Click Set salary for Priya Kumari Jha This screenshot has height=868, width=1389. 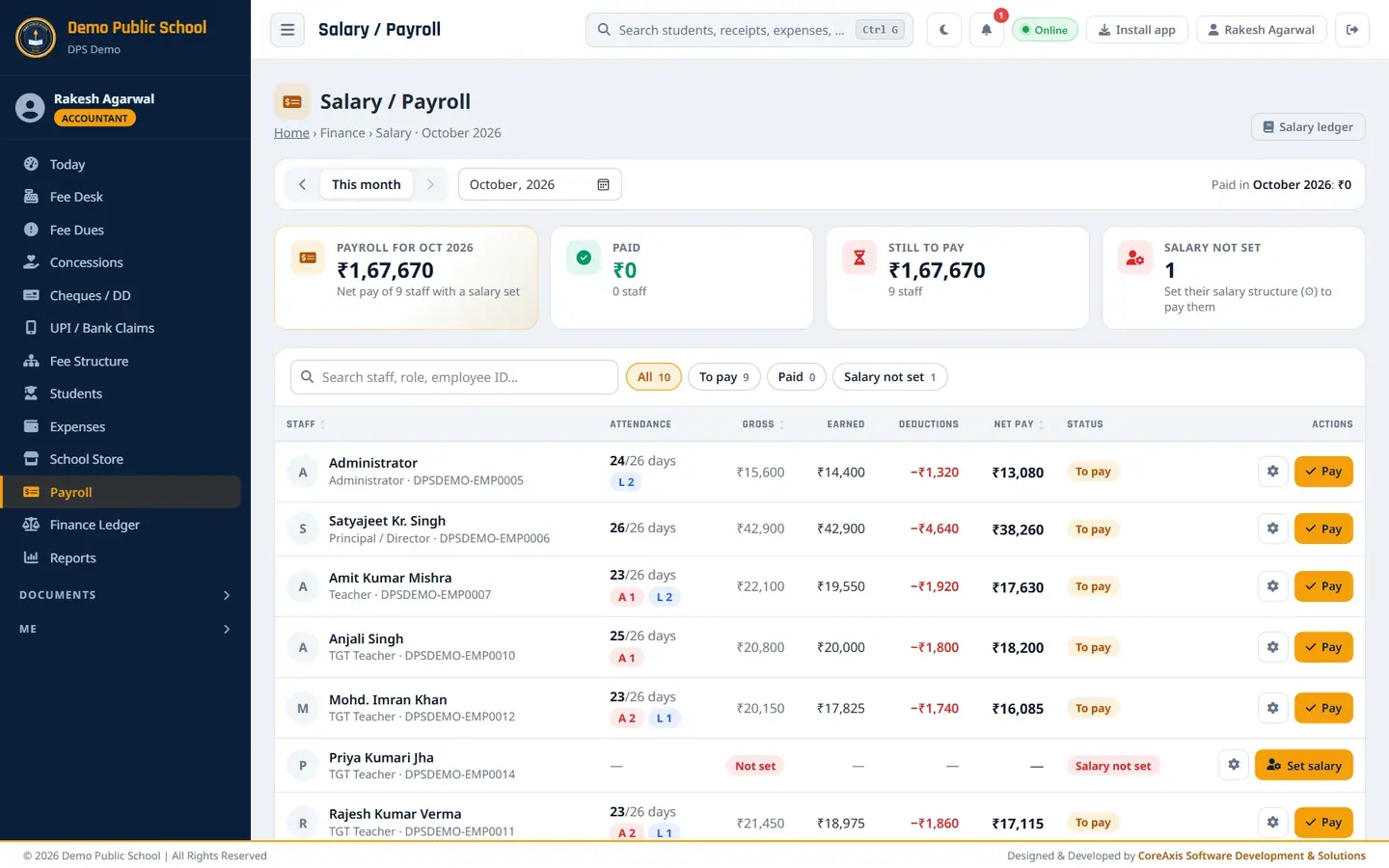(x=1304, y=765)
